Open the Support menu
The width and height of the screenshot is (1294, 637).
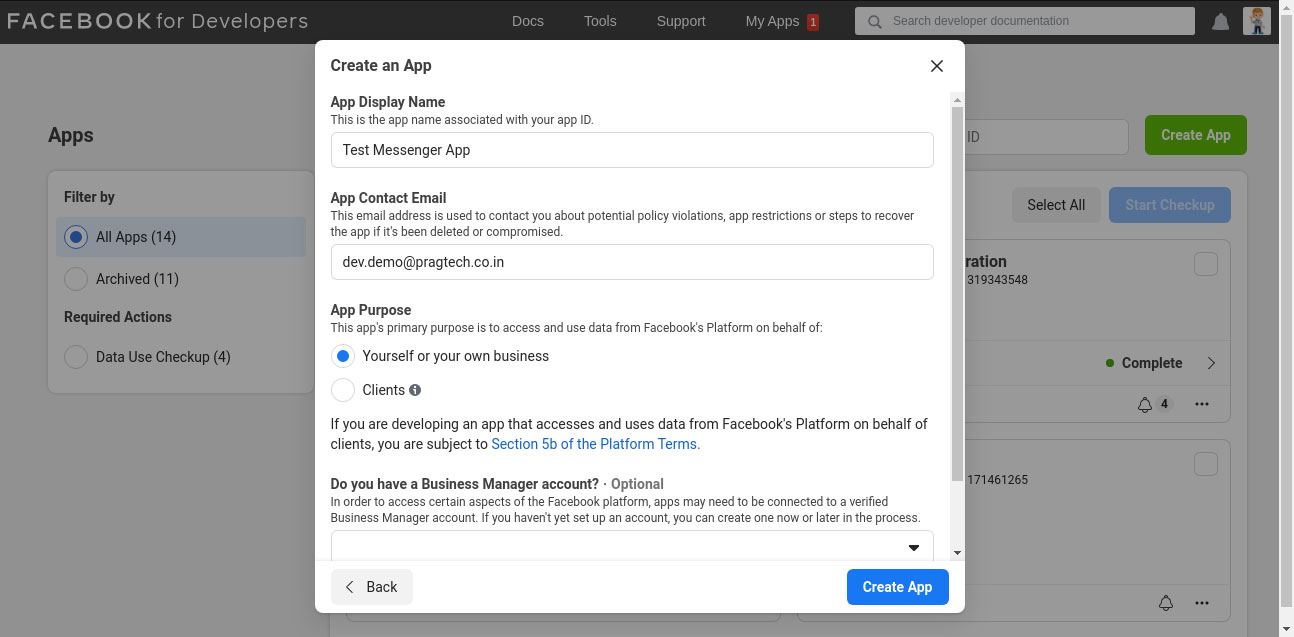pos(681,21)
